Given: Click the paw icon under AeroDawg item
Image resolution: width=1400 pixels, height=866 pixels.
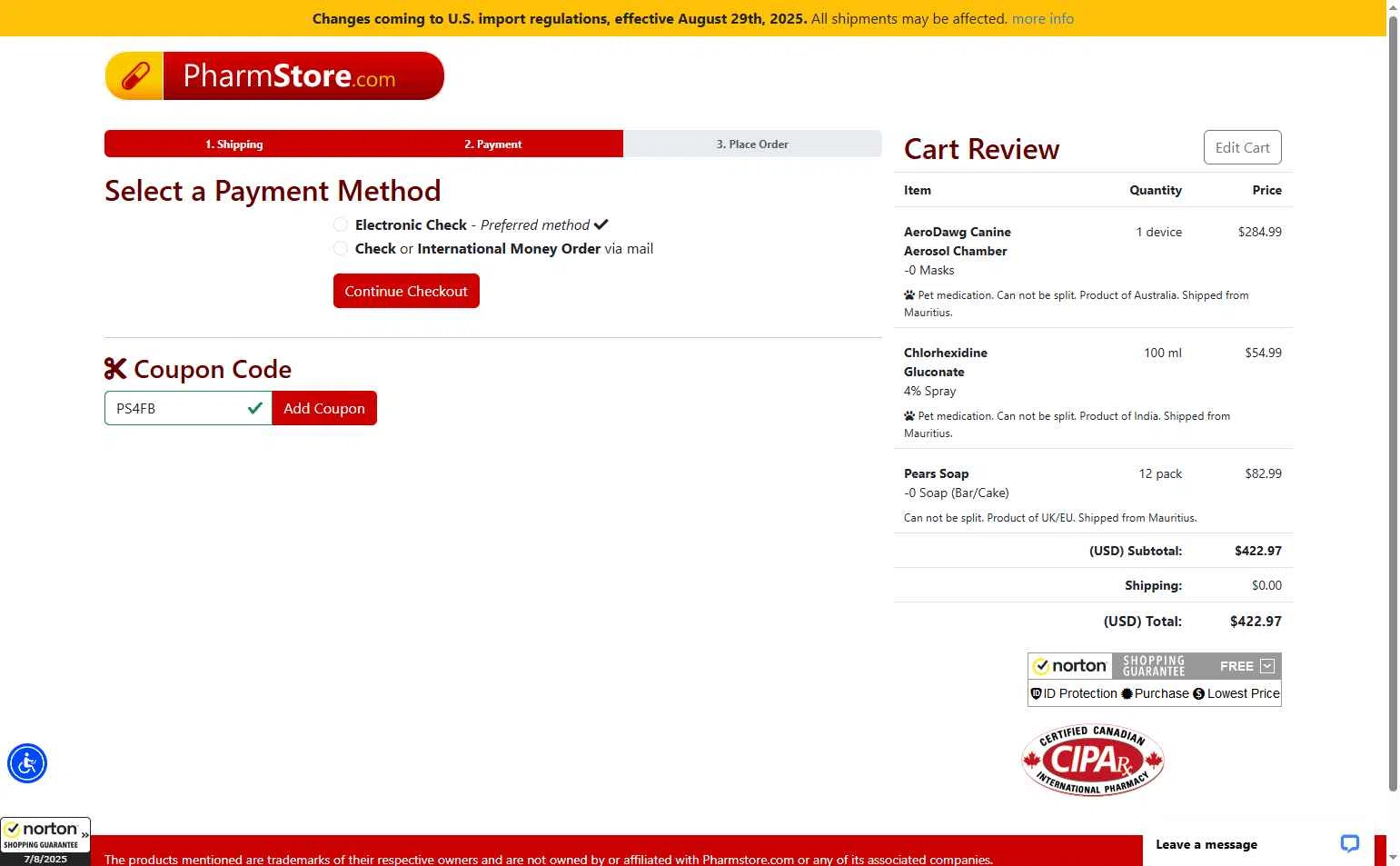Looking at the screenshot, I should click(x=909, y=295).
